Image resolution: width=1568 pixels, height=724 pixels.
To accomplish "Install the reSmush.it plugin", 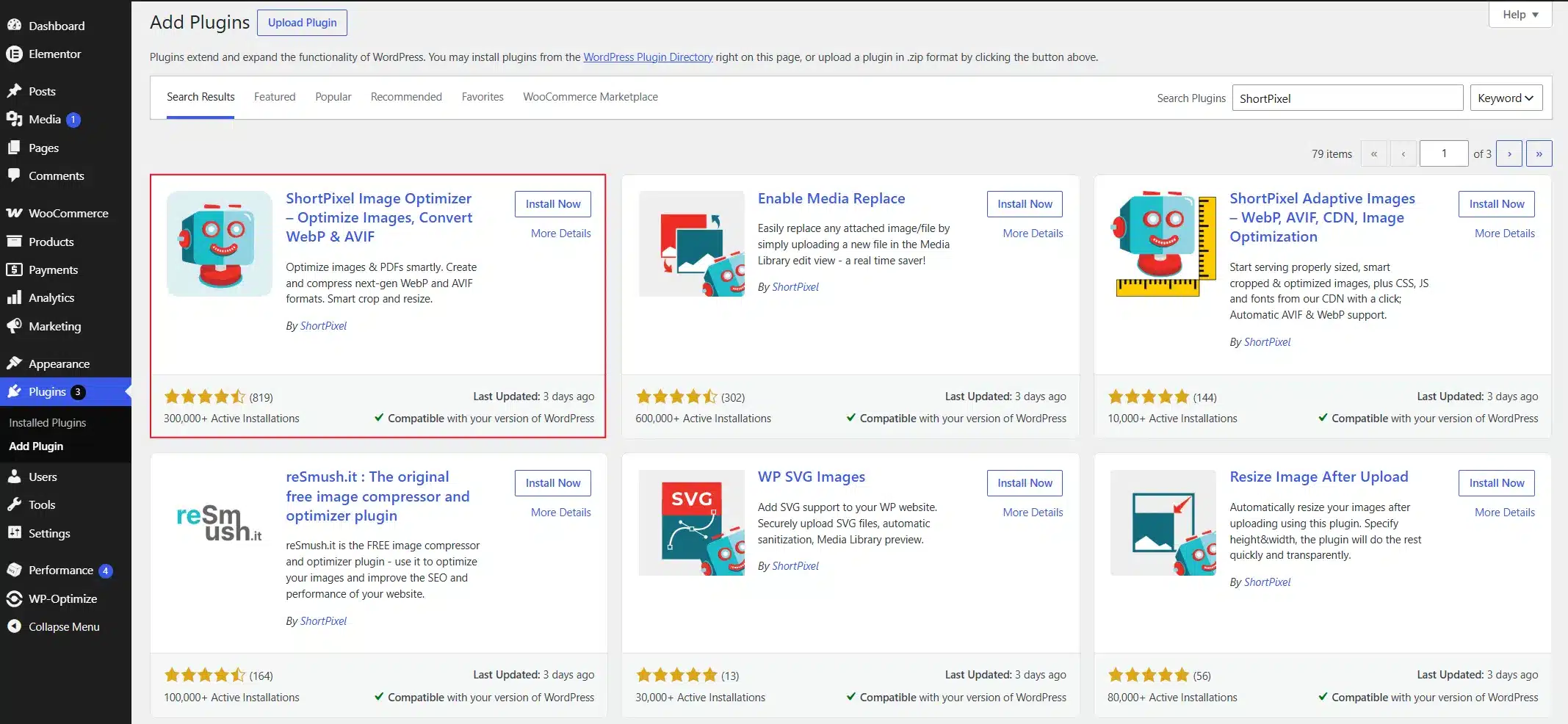I will (x=553, y=483).
